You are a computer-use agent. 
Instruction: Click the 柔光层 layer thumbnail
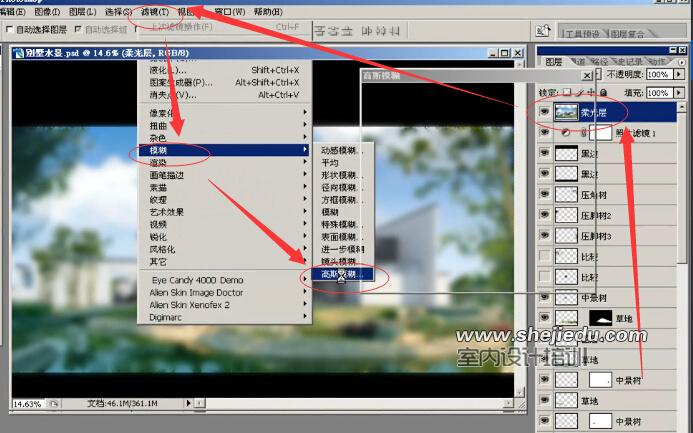pyautogui.click(x=566, y=112)
